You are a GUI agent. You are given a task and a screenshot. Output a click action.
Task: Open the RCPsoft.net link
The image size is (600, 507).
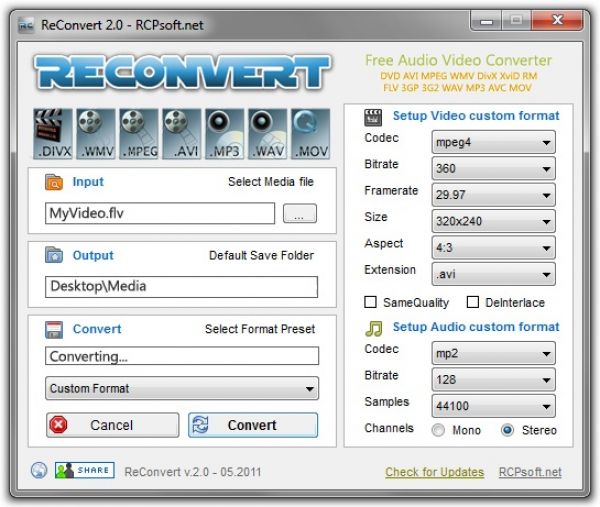coord(530,472)
